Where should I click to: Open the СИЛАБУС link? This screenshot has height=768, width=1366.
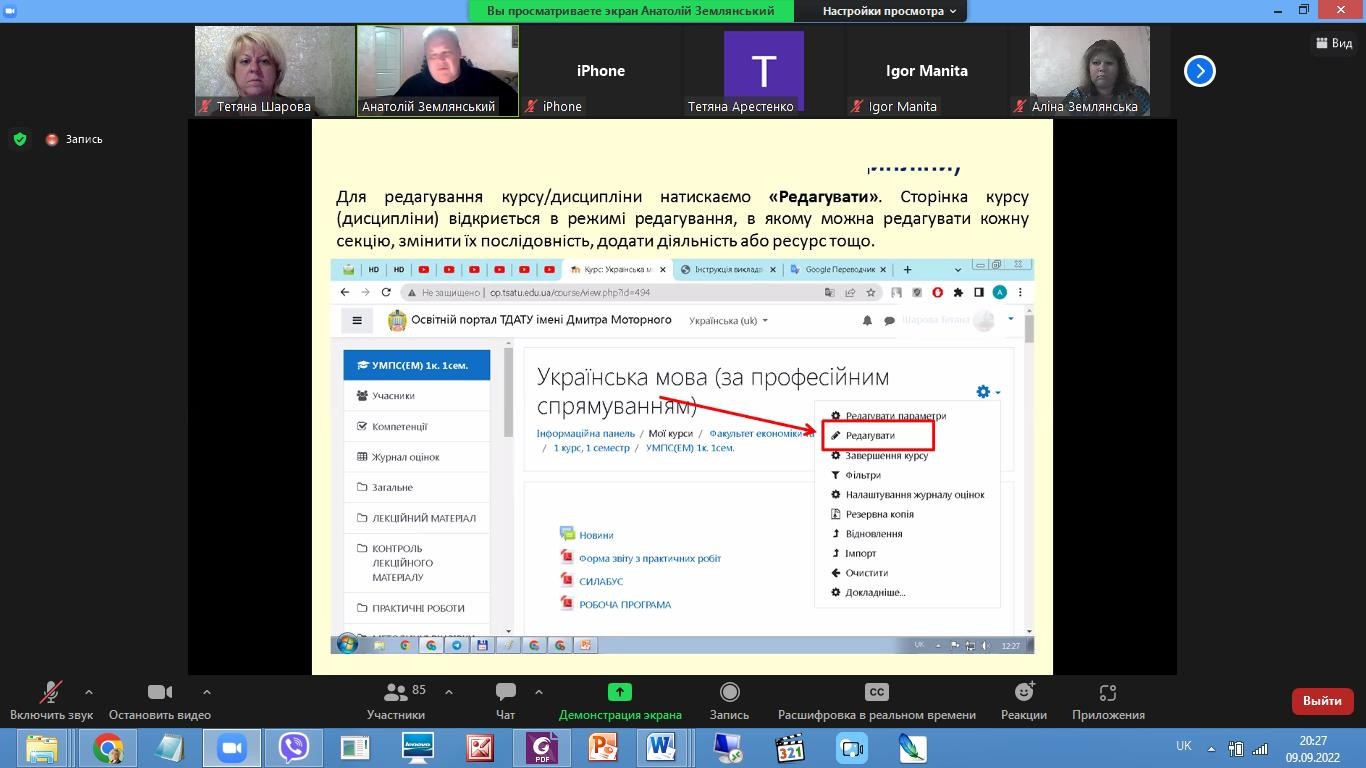[599, 580]
